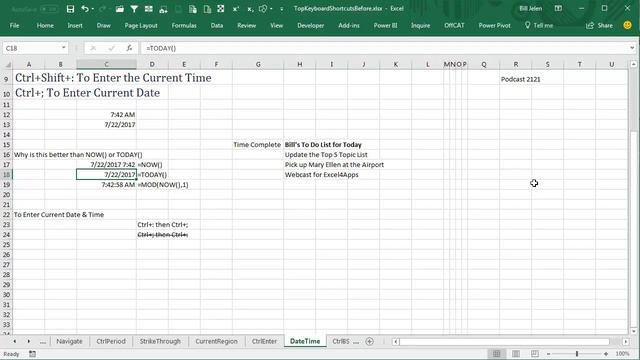Open the Undo history dropdown arrow
Viewport: 640px width, 360px height.
(93, 9)
